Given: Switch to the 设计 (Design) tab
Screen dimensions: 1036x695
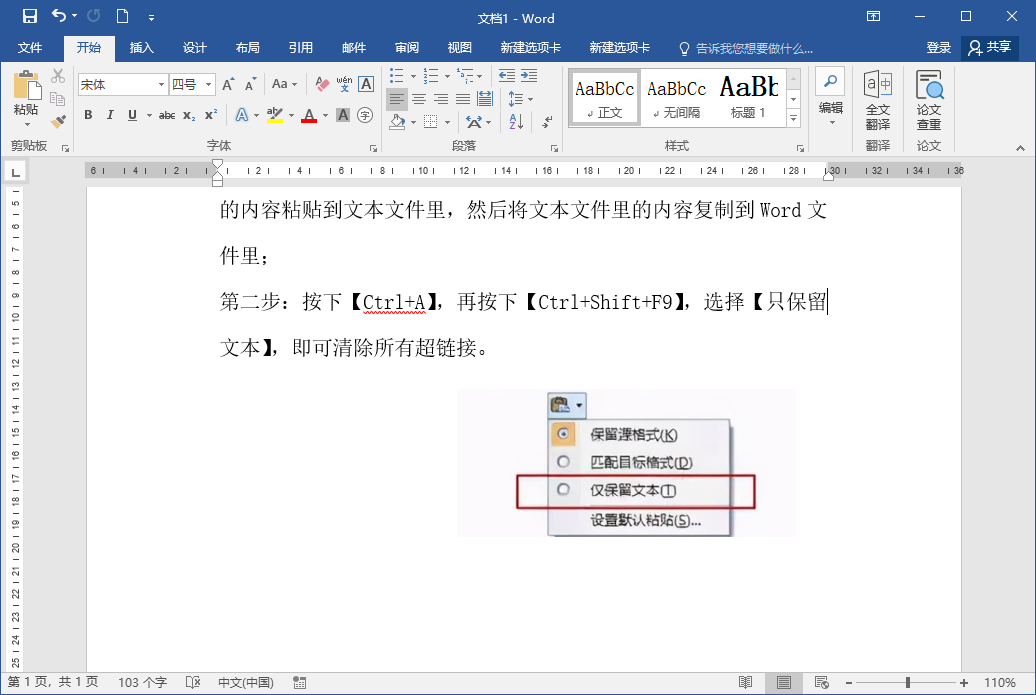Looking at the screenshot, I should [x=194, y=48].
